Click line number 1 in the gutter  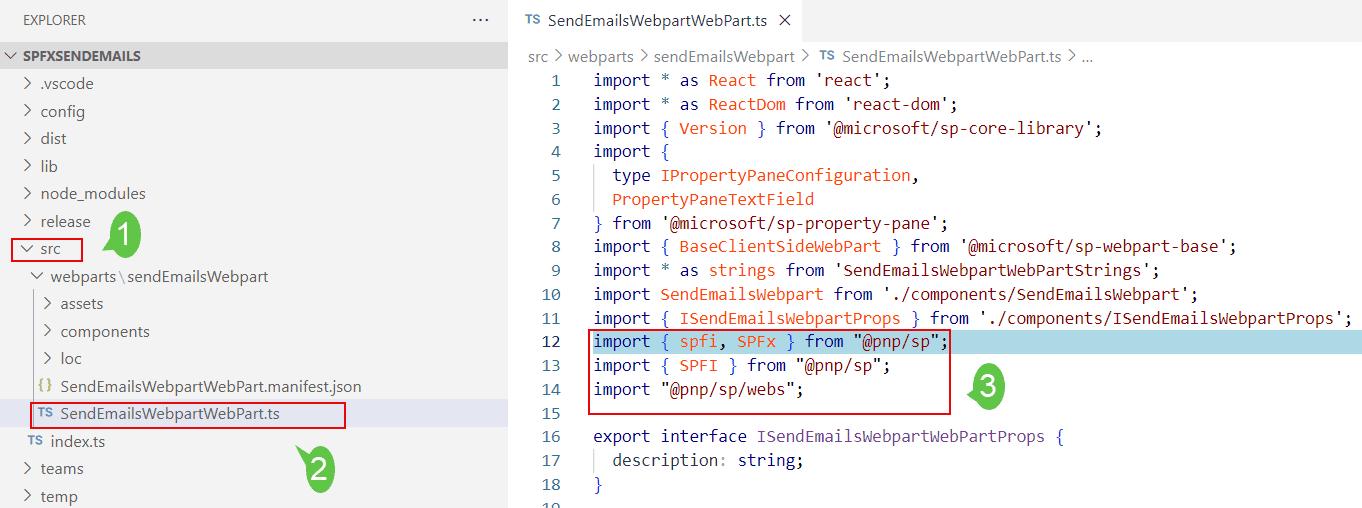[556, 80]
